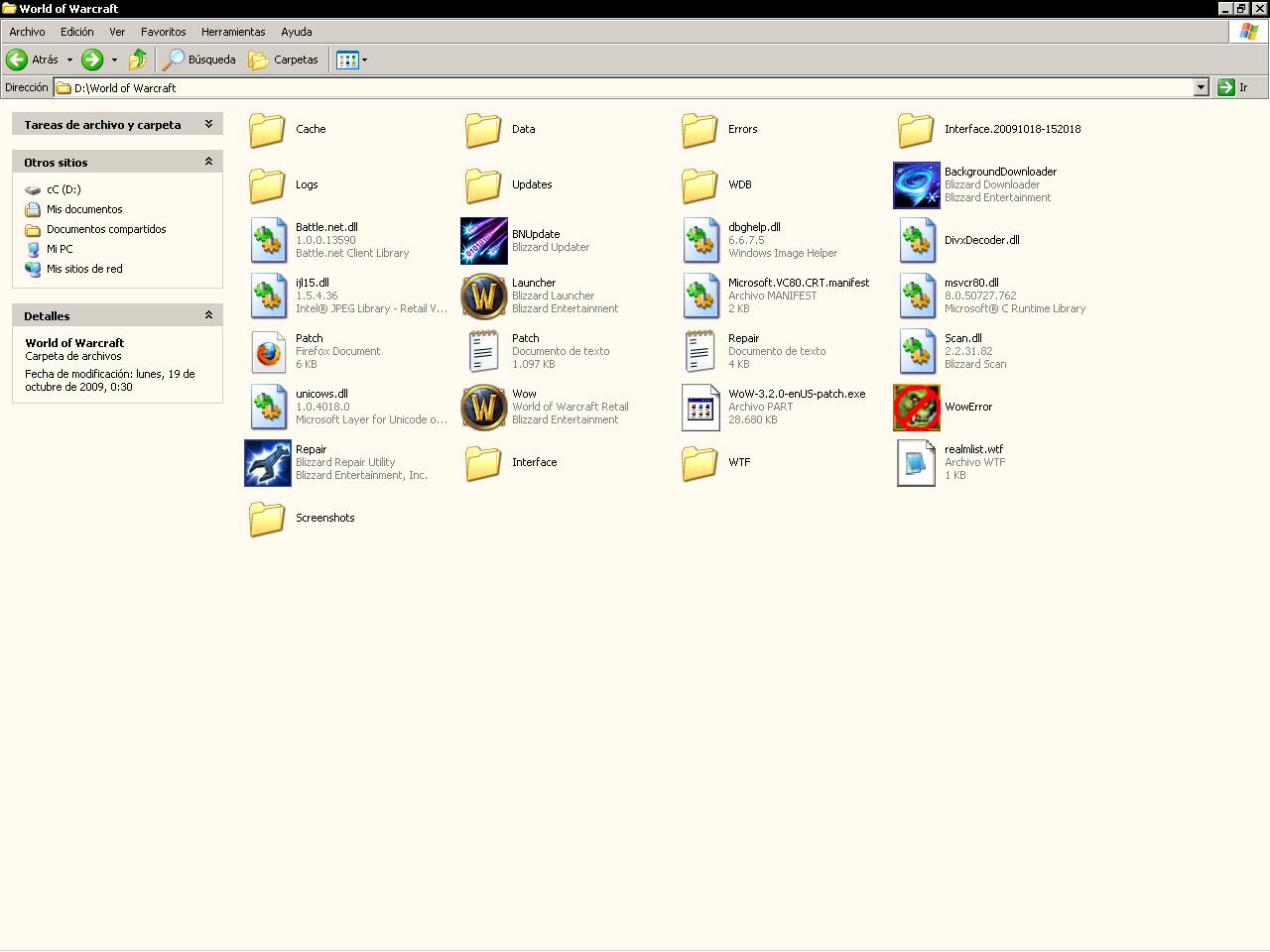Select the WTF folder icon
This screenshot has height=952, width=1270.
point(699,463)
